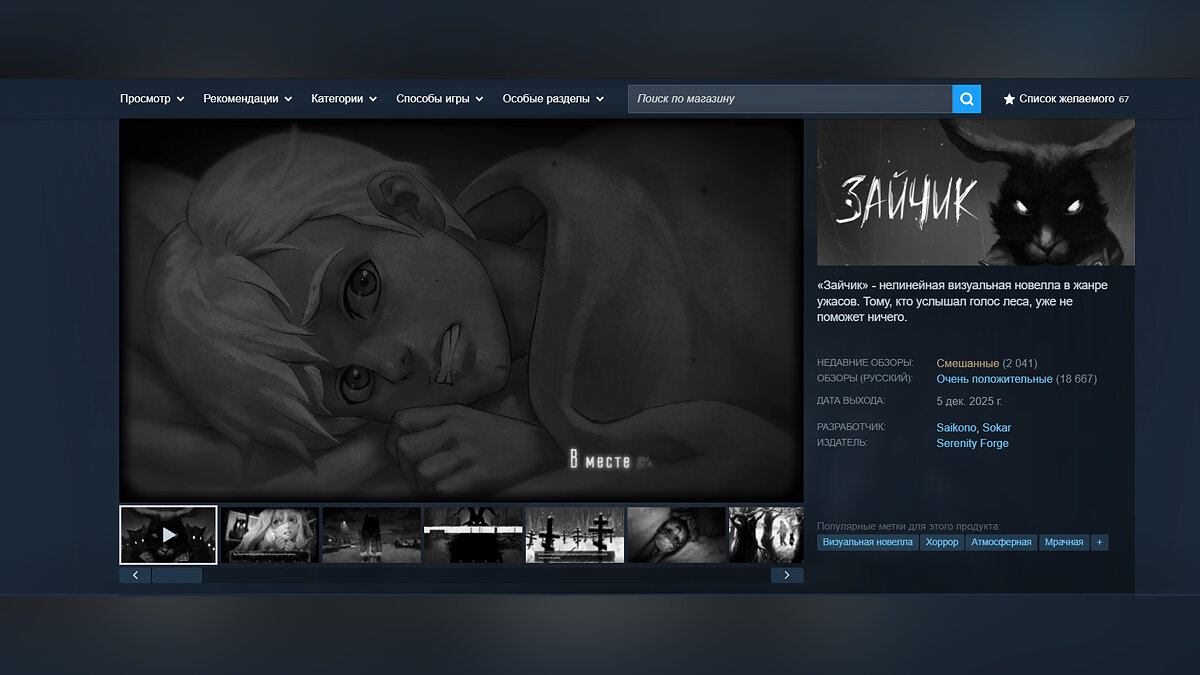Screen dimensions: 1200x675
Task: Click the wishlist count 67
Action: [1124, 100]
